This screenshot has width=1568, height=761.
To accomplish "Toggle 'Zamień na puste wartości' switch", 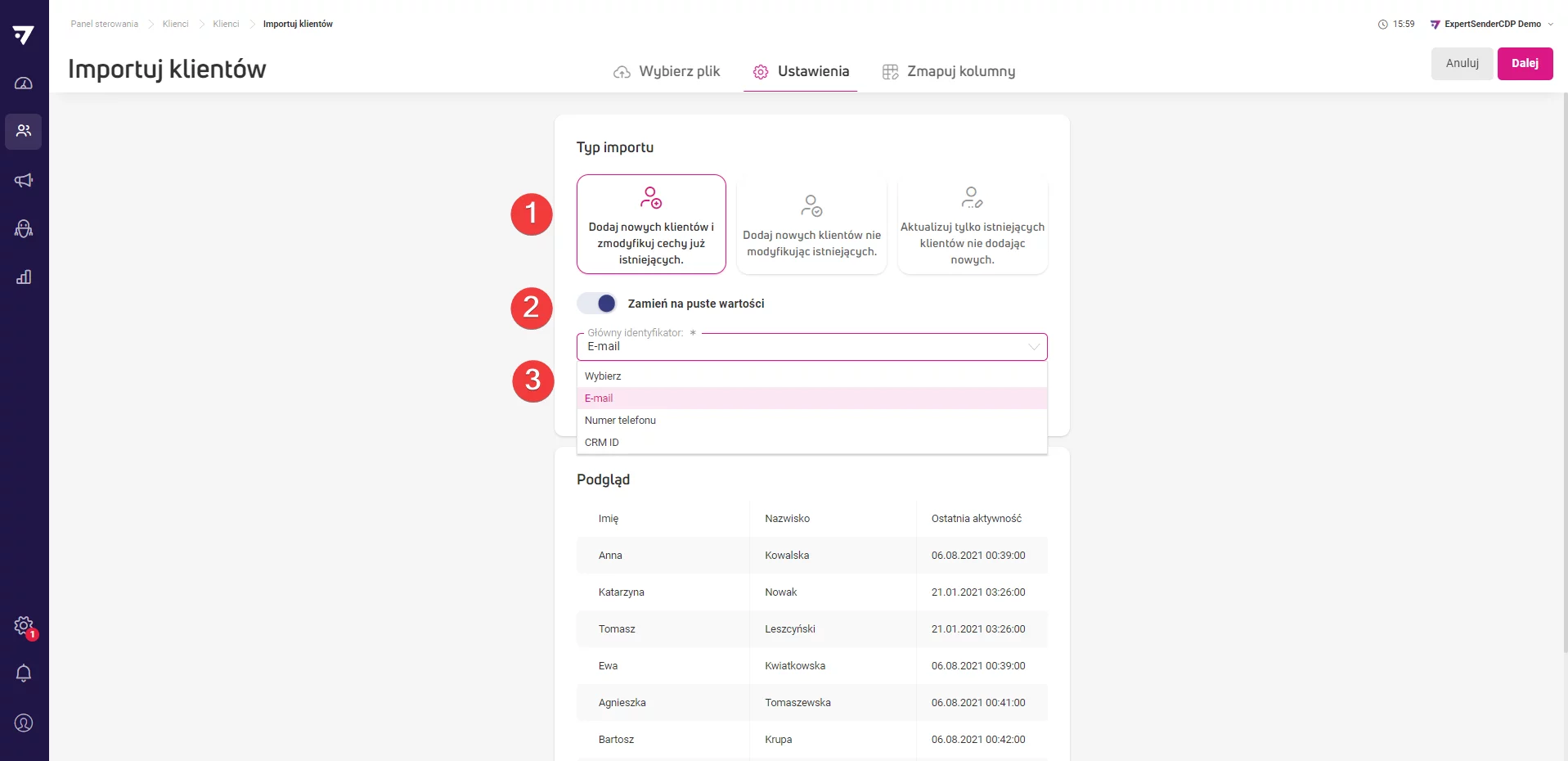I will coord(597,304).
